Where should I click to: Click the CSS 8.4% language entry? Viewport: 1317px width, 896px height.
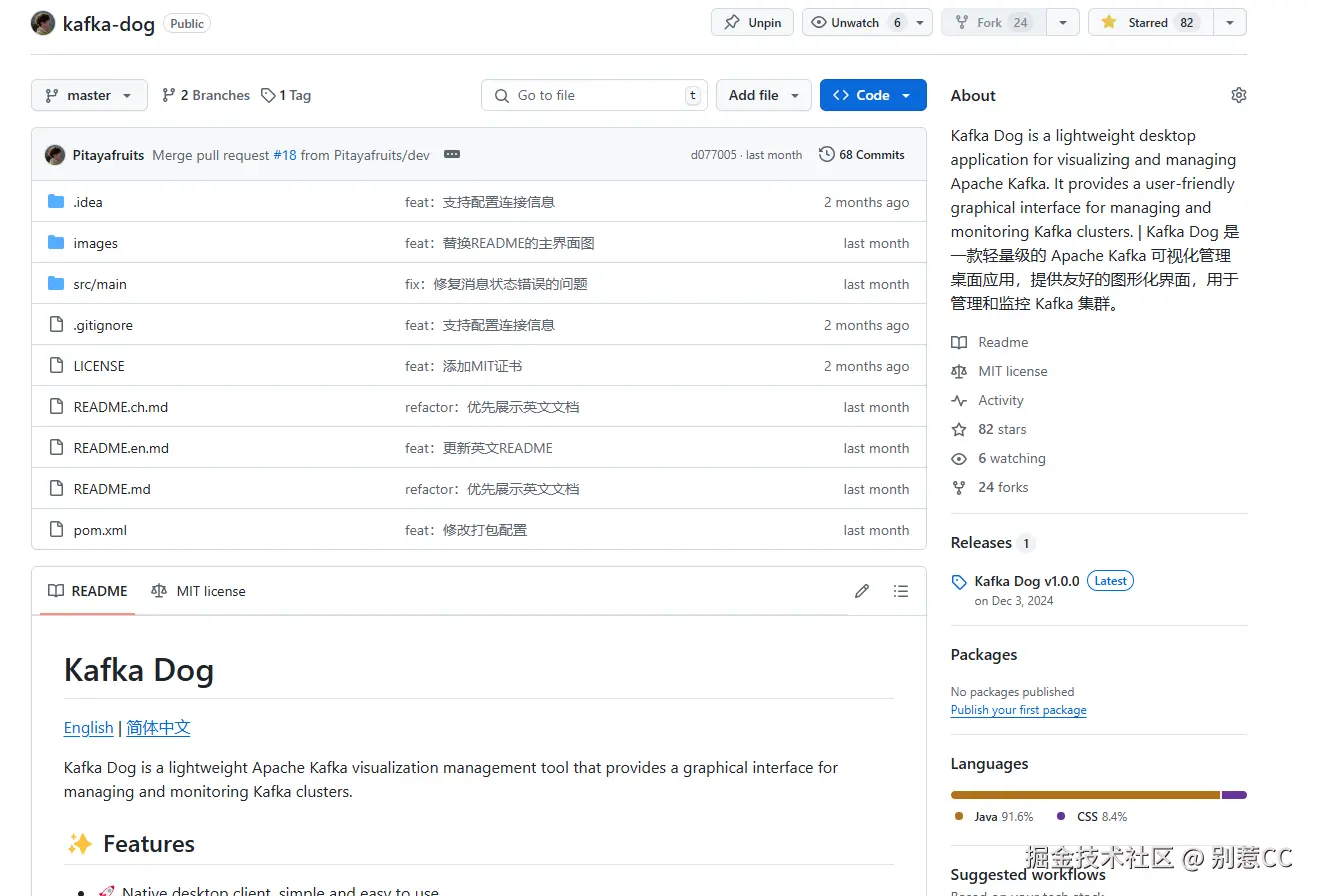point(1092,817)
